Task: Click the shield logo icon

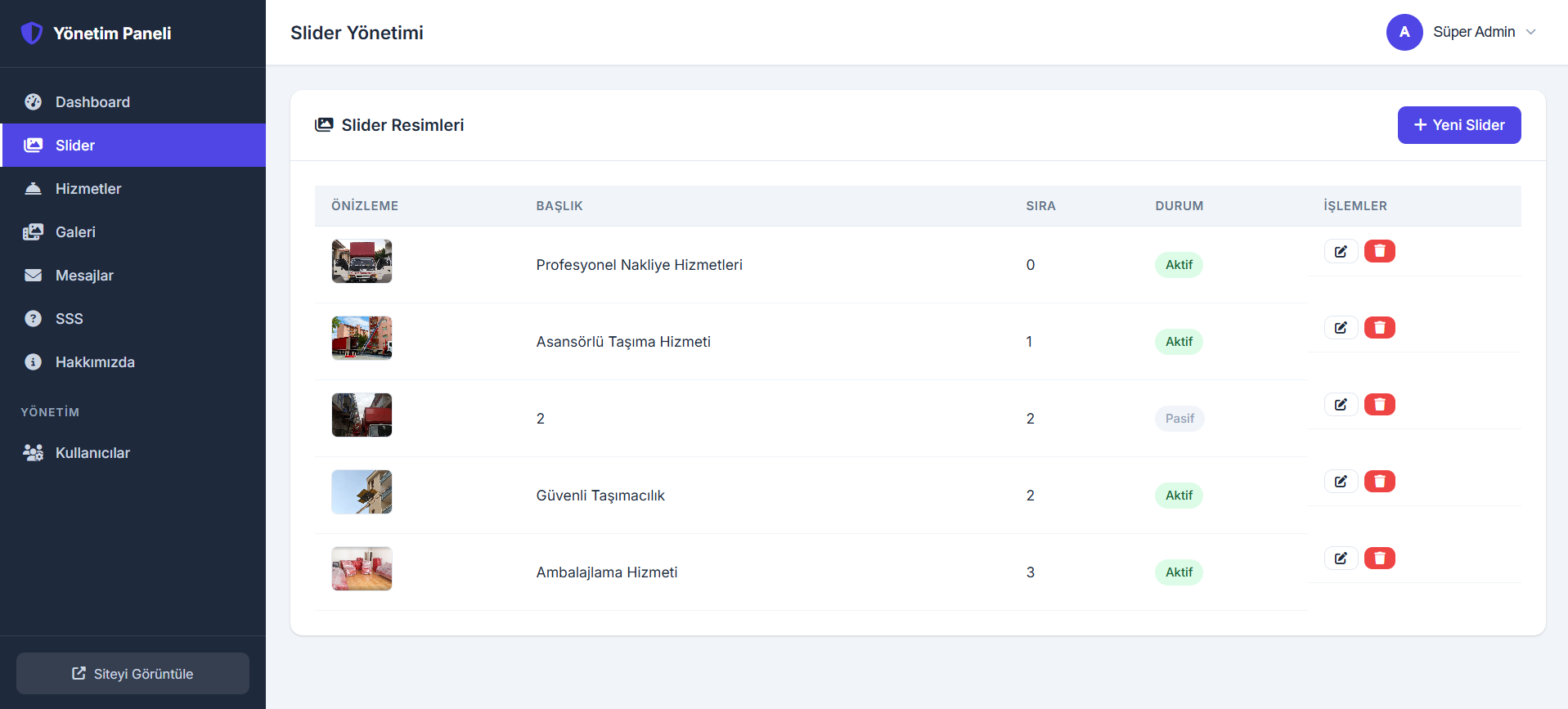Action: pos(31,34)
